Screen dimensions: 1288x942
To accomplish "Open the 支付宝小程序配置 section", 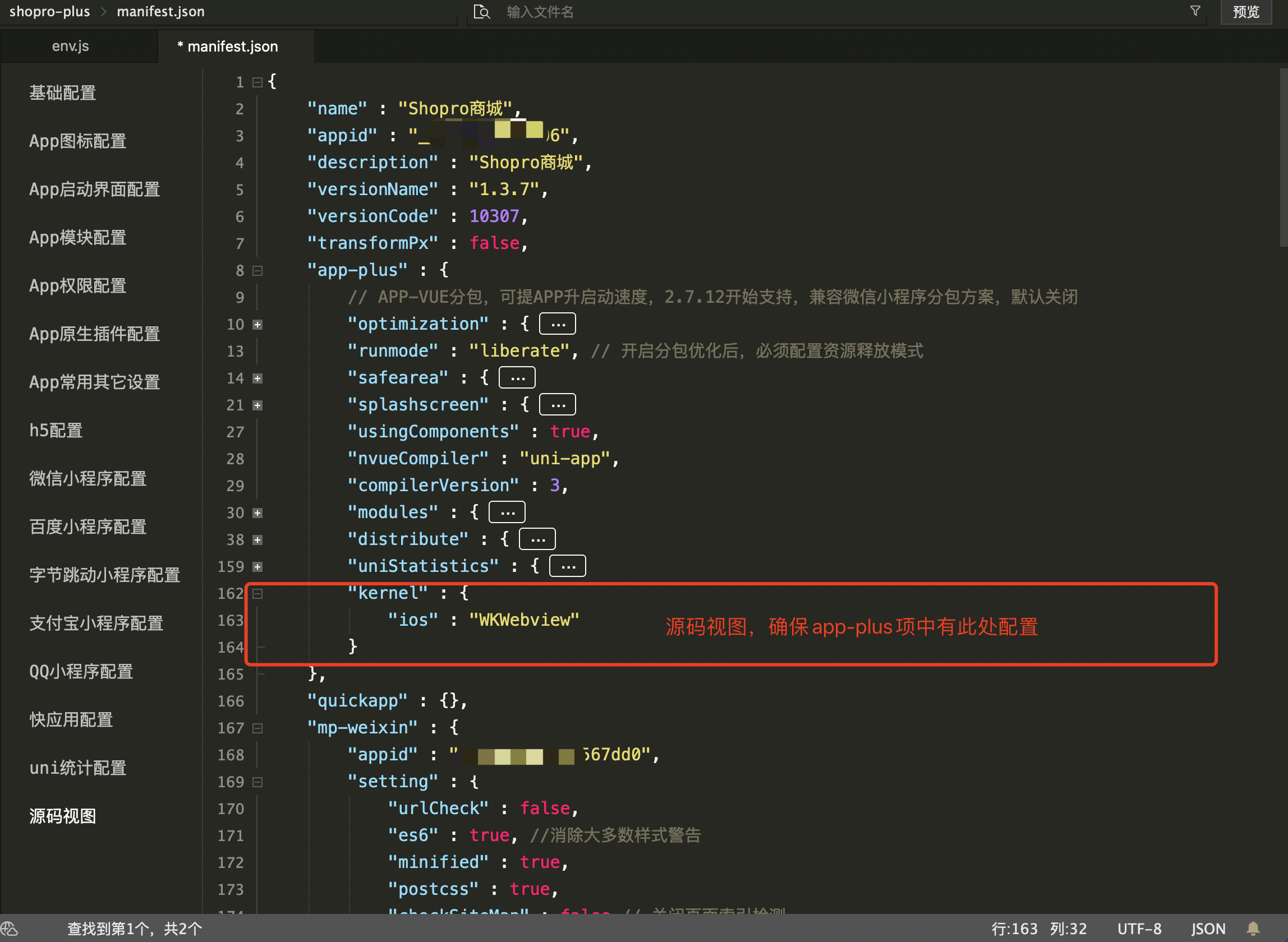I will point(96,623).
